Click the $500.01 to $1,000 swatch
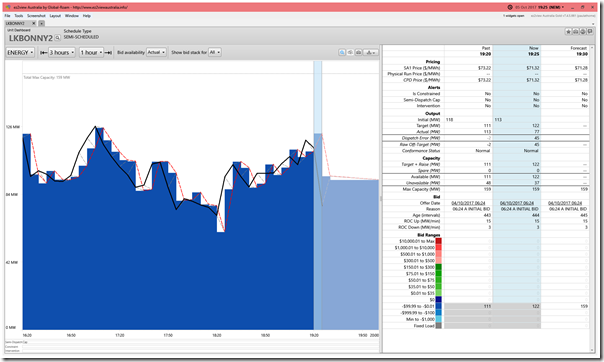Viewport: 604px width, 362px height. click(x=438, y=254)
